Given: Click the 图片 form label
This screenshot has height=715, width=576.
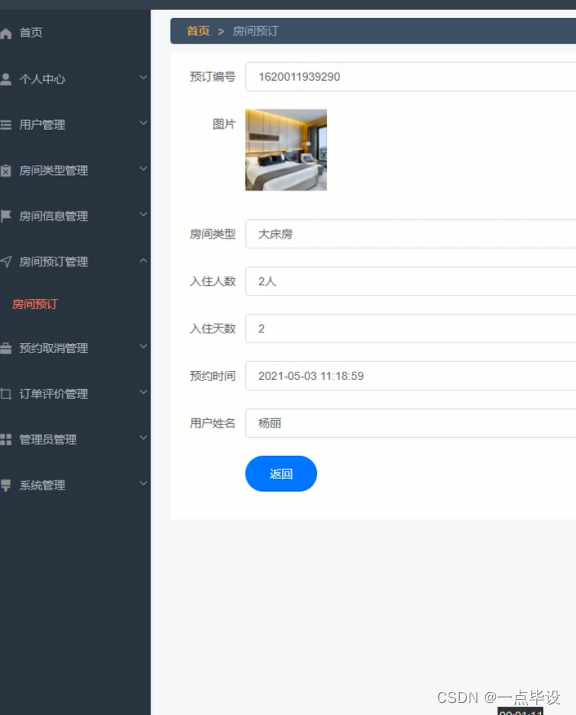Looking at the screenshot, I should (x=224, y=124).
